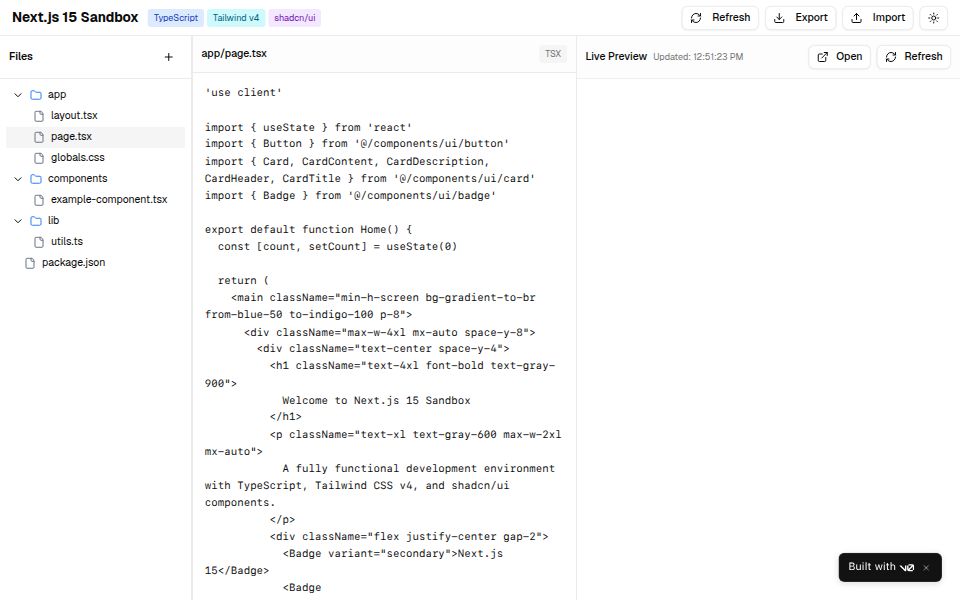
Task: Click the Refresh button in the top toolbar
Action: point(720,17)
